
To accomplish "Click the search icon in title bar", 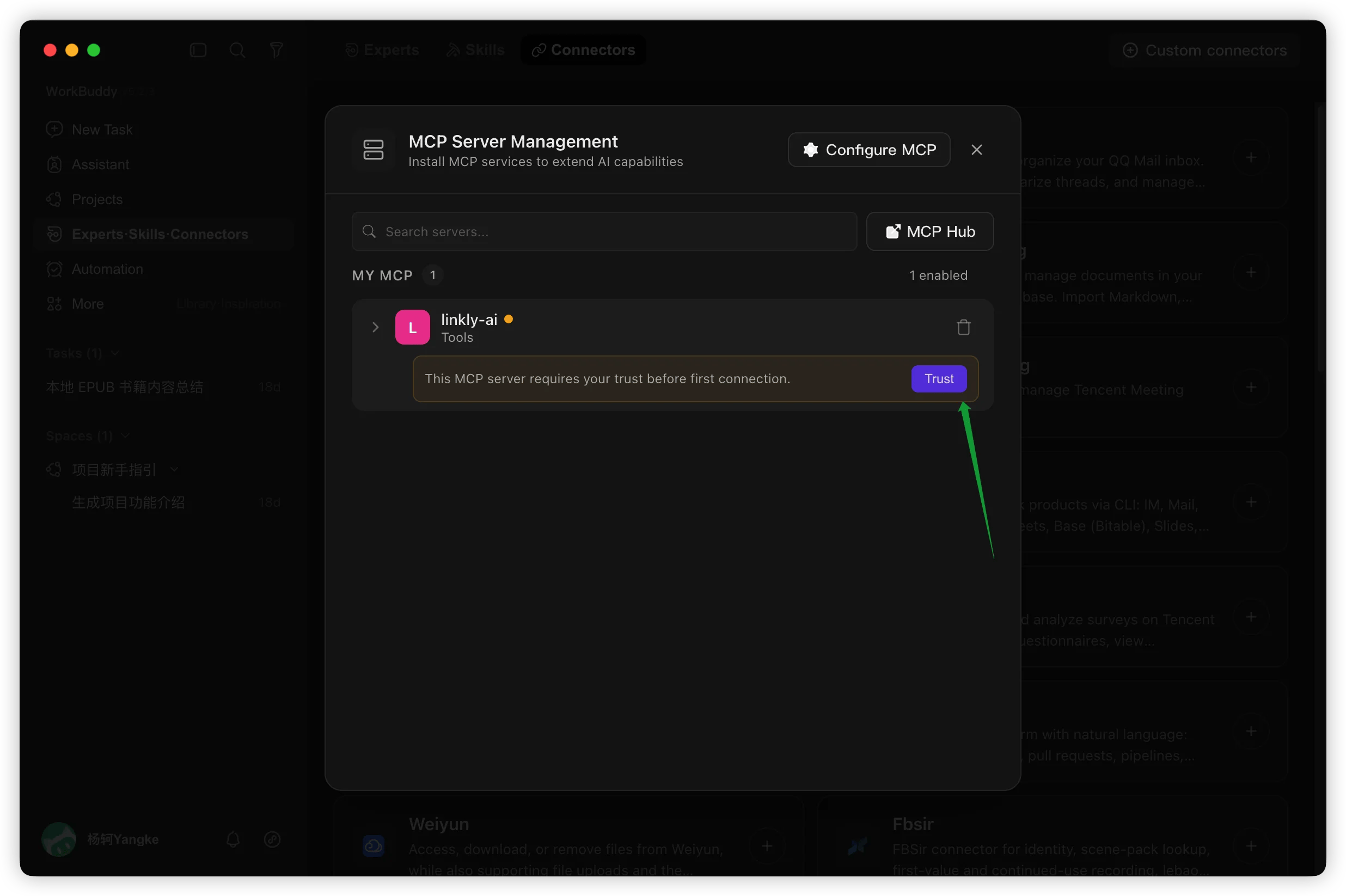I will (237, 50).
